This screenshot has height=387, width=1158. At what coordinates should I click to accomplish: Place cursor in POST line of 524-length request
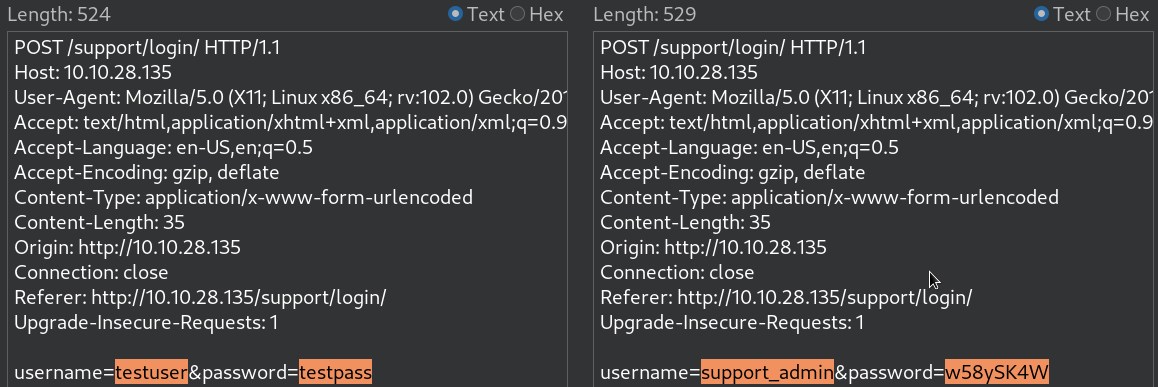click(147, 48)
